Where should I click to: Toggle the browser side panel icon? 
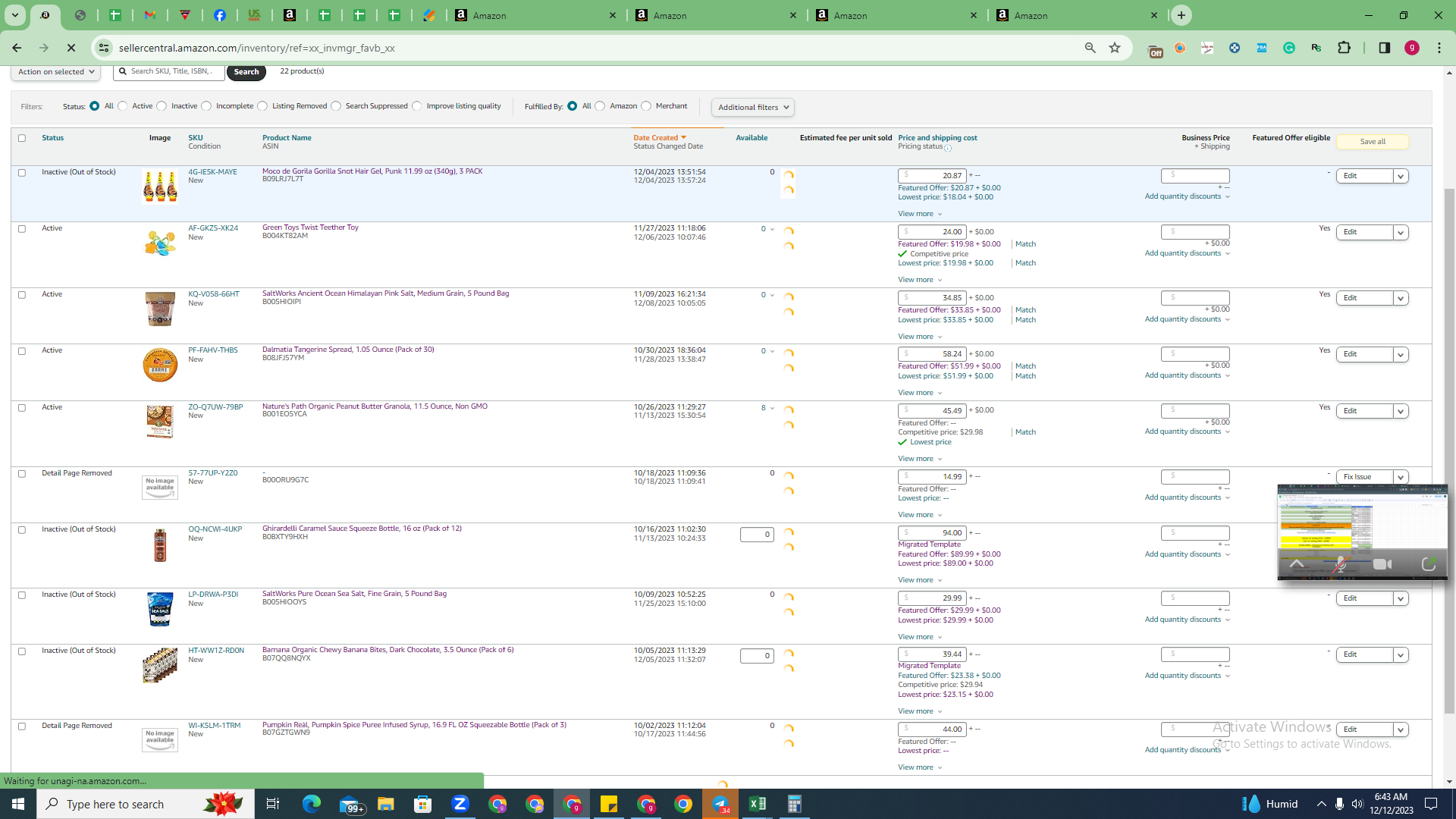pyautogui.click(x=1385, y=48)
